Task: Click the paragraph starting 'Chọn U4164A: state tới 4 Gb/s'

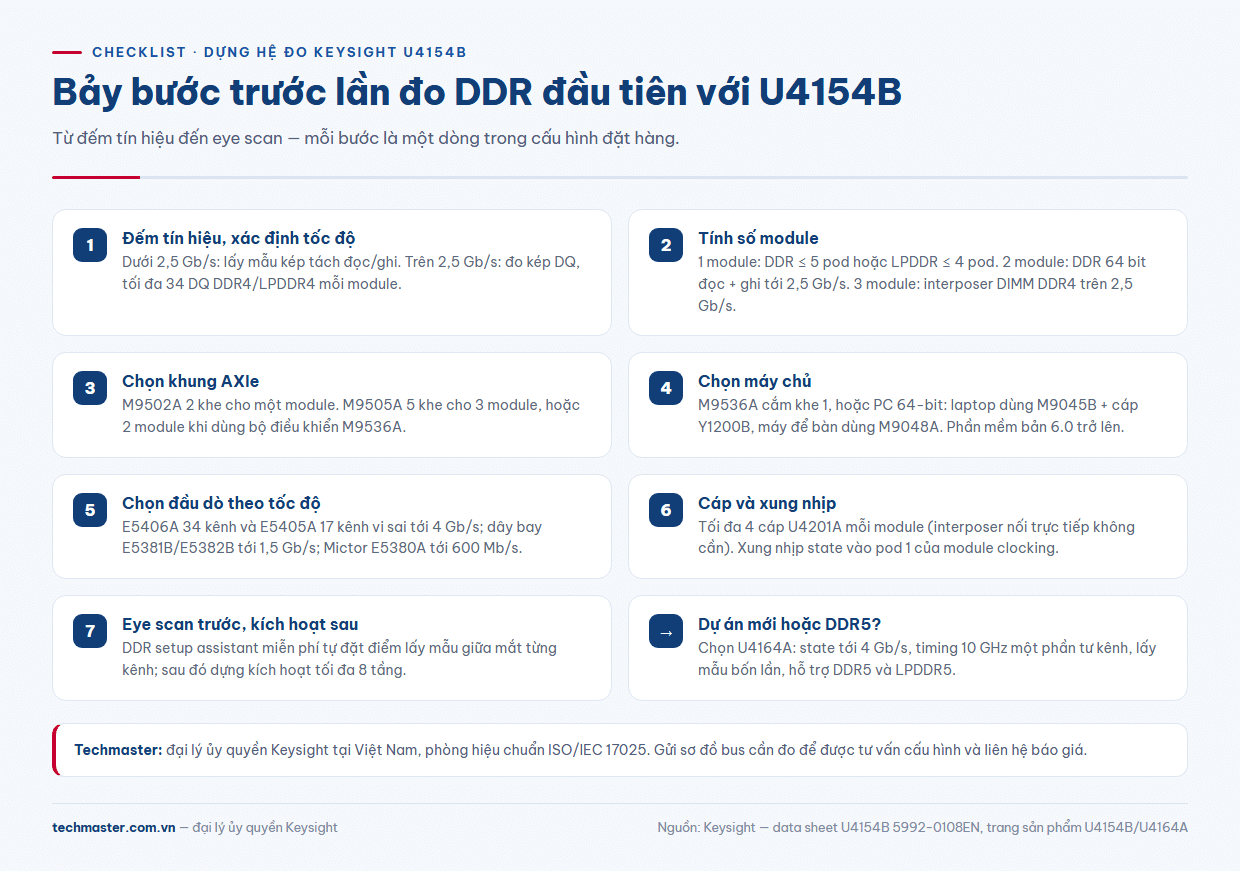Action: 928,659
